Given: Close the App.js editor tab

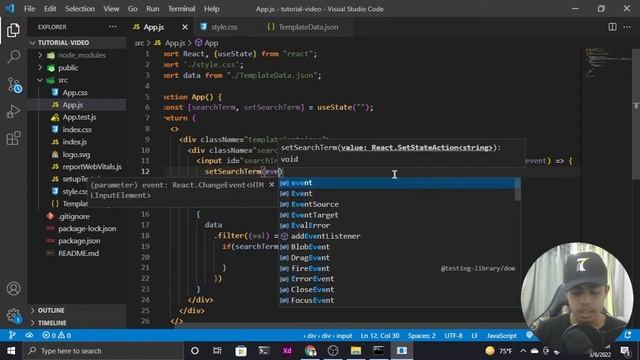Looking at the screenshot, I should pyautogui.click(x=185, y=27).
